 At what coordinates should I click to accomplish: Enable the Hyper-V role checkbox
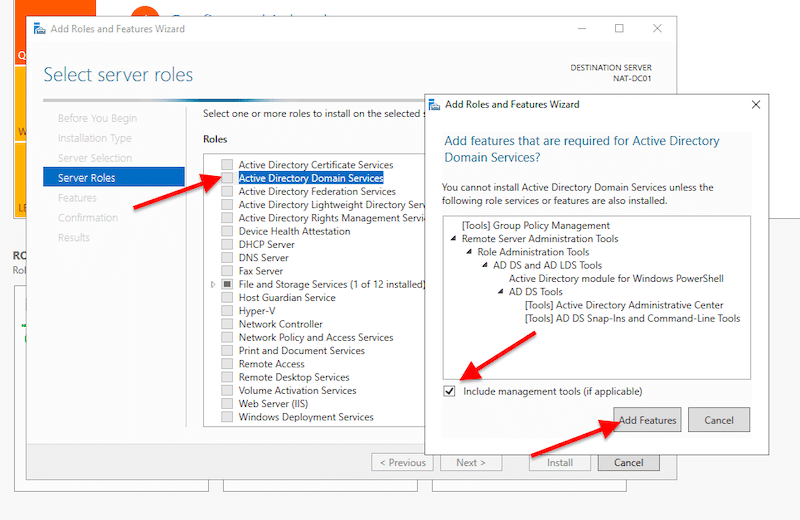[227, 311]
